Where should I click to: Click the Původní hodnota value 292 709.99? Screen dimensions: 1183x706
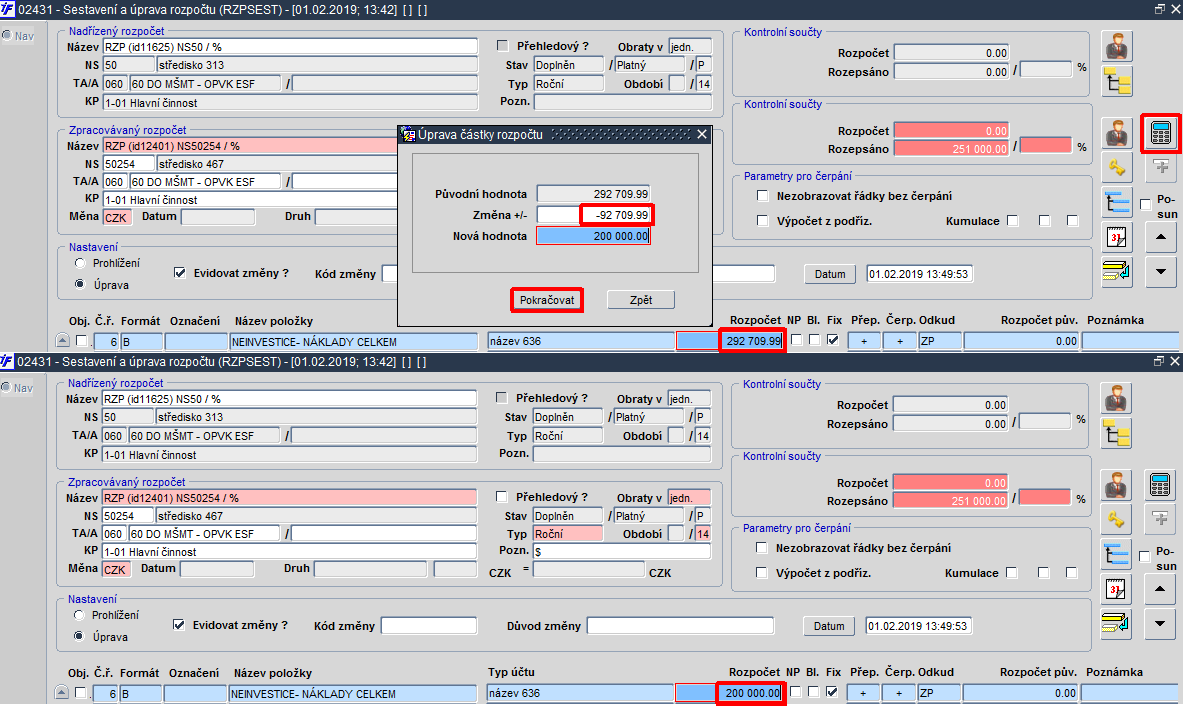pyautogui.click(x=593, y=194)
